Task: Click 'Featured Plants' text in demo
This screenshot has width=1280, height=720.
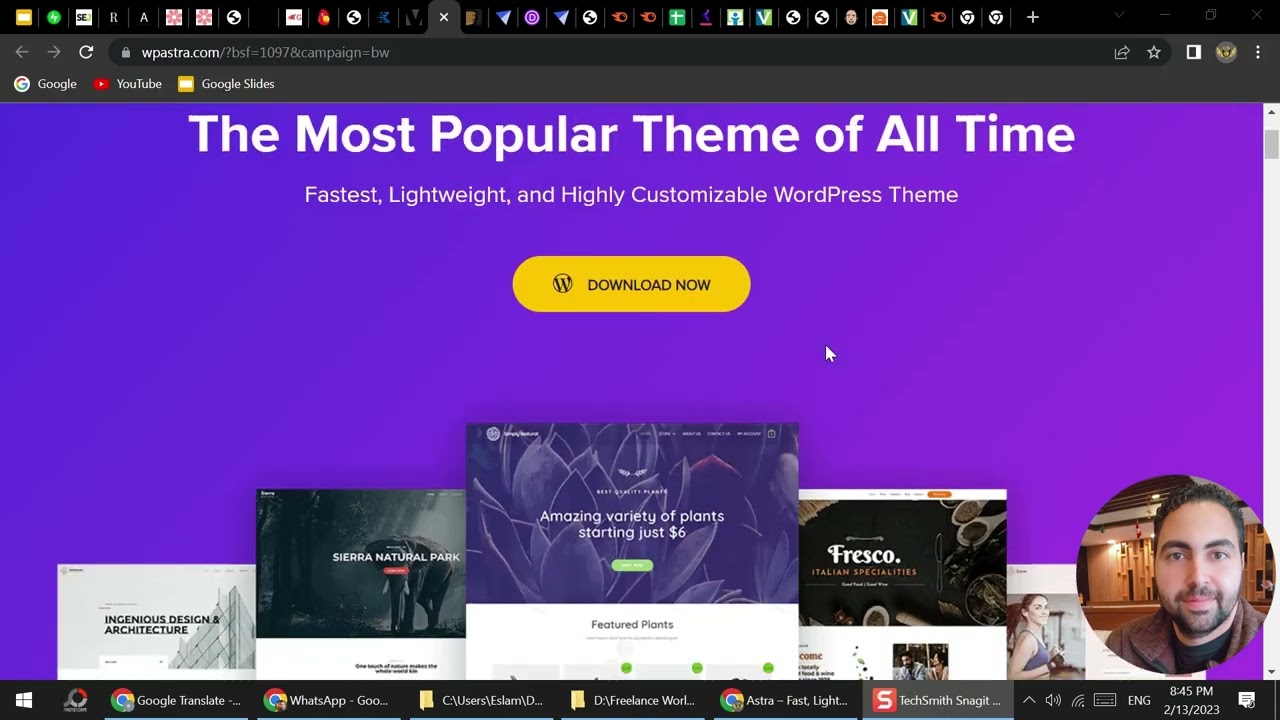Action: point(632,624)
